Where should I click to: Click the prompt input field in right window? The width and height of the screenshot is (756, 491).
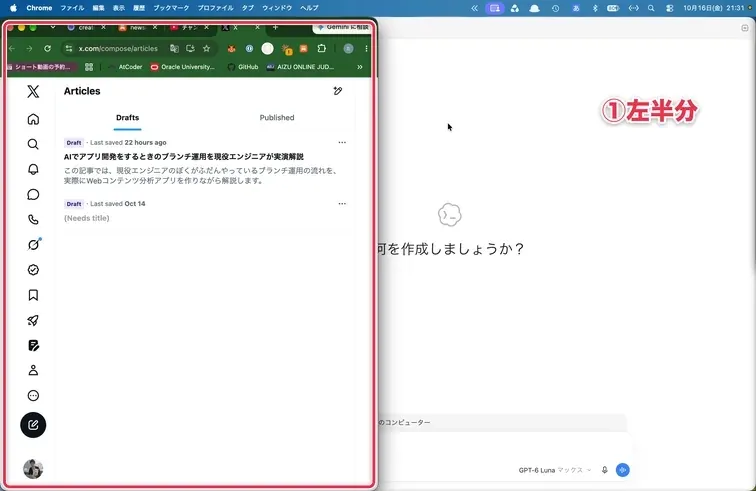pos(504,446)
